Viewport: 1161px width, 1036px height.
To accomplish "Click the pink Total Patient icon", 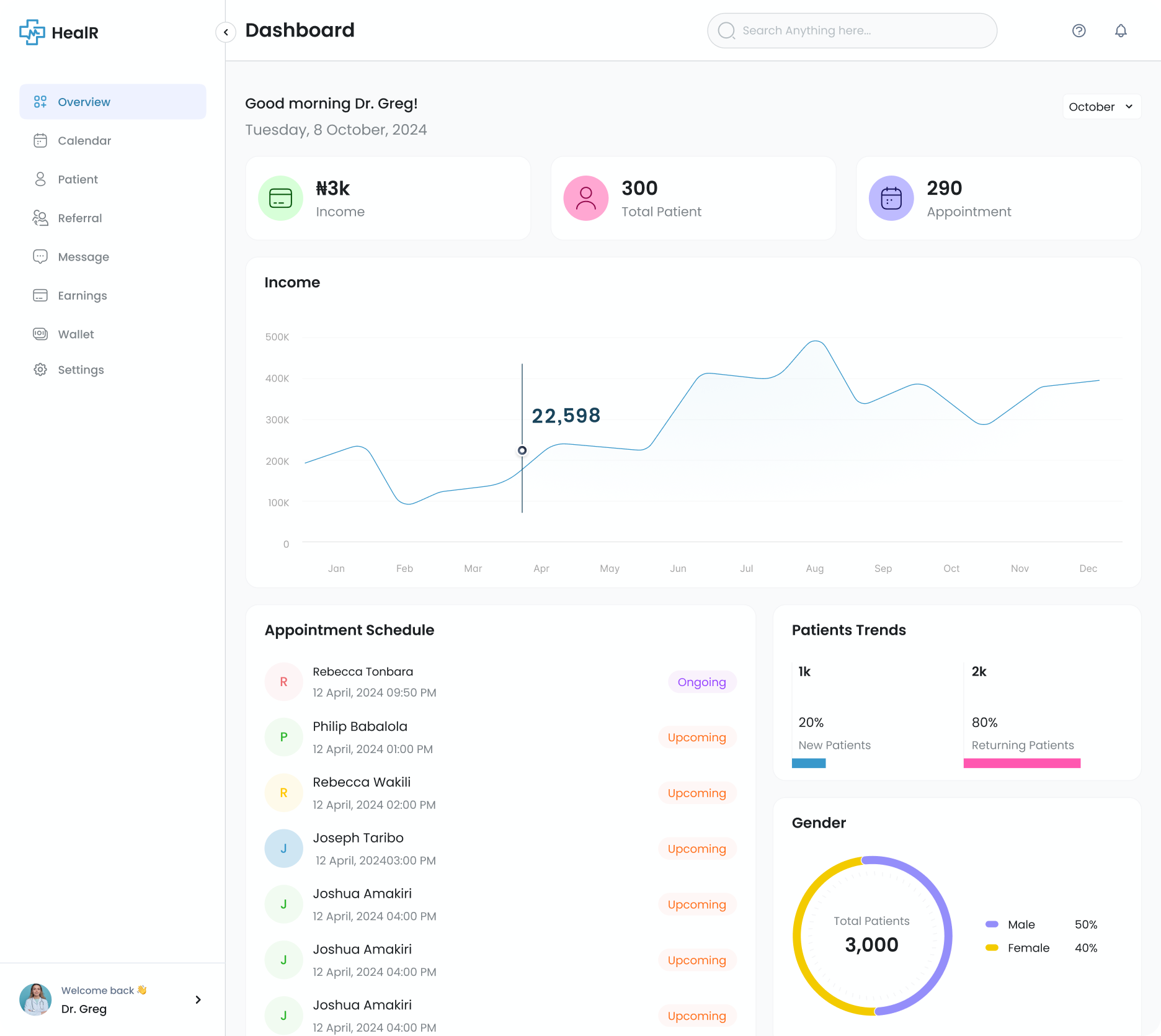I will pyautogui.click(x=585, y=199).
